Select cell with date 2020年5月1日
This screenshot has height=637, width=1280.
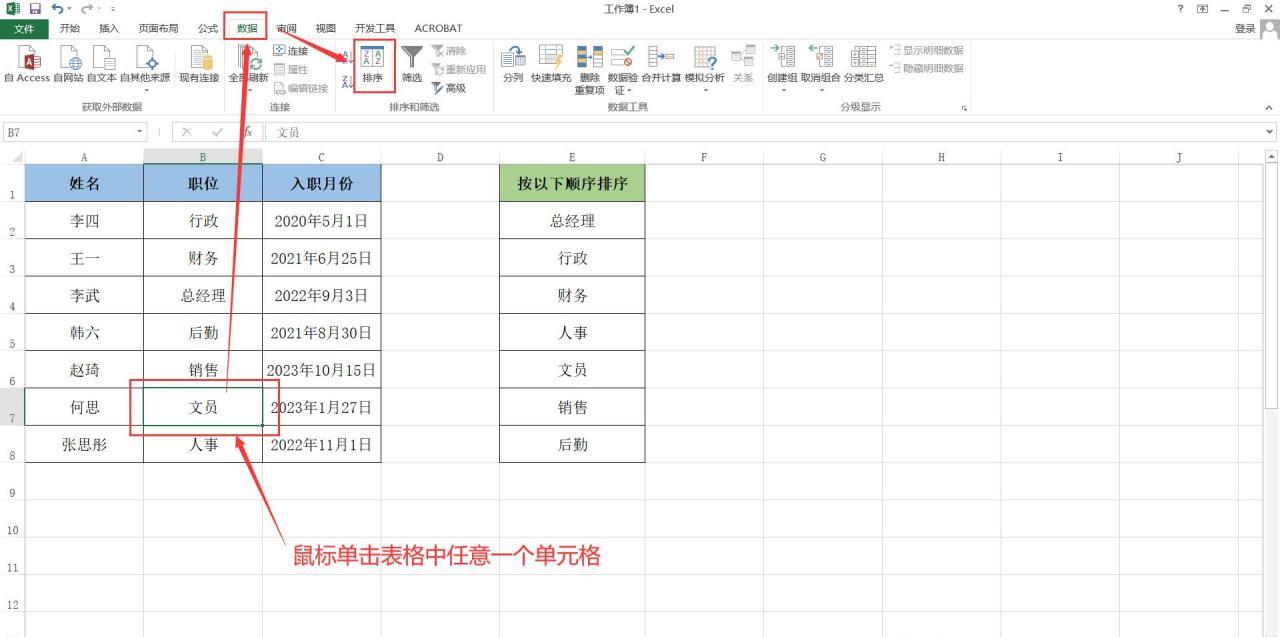tap(321, 221)
